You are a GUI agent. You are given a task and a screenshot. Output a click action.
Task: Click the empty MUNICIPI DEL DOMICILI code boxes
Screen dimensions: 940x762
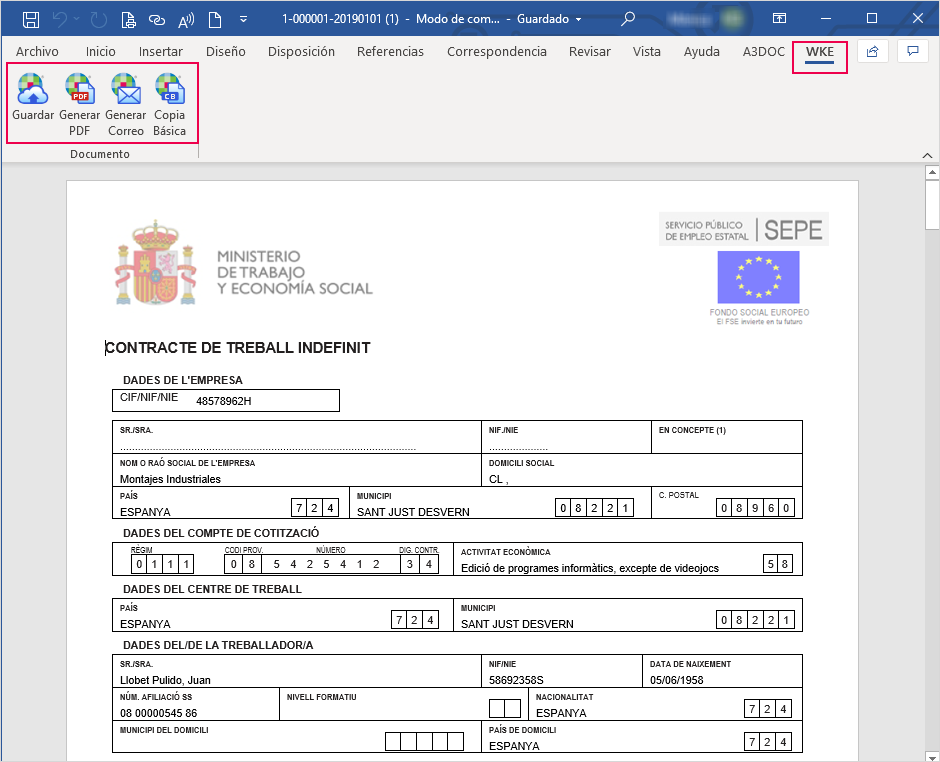(x=424, y=742)
